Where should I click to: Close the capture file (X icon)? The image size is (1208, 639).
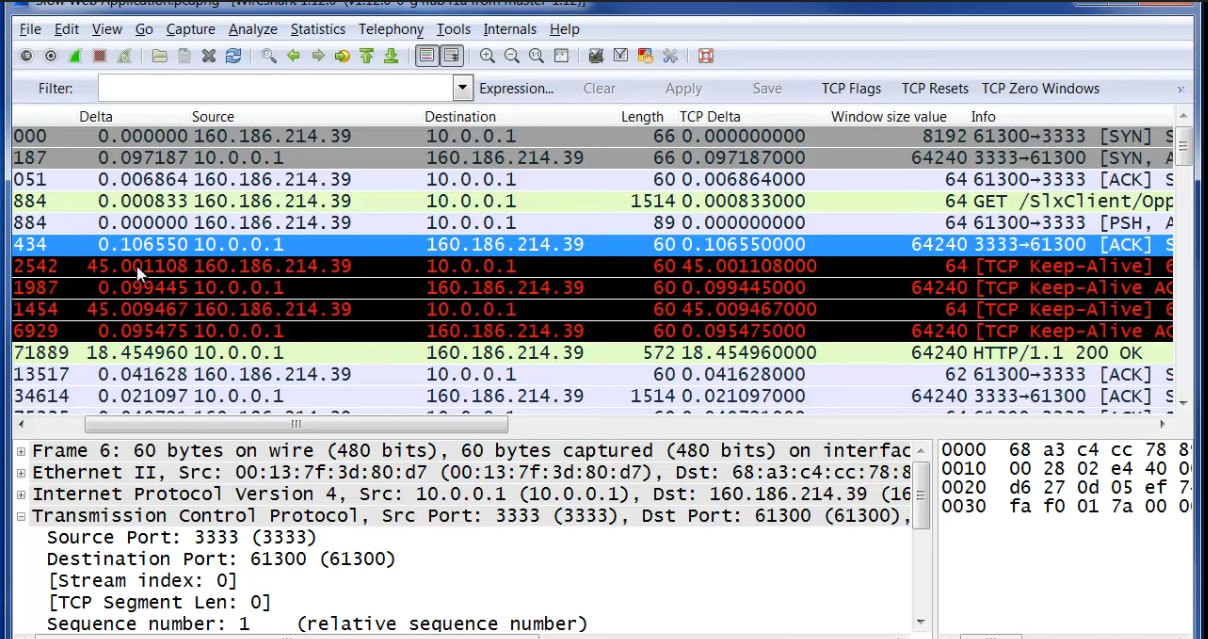209,56
